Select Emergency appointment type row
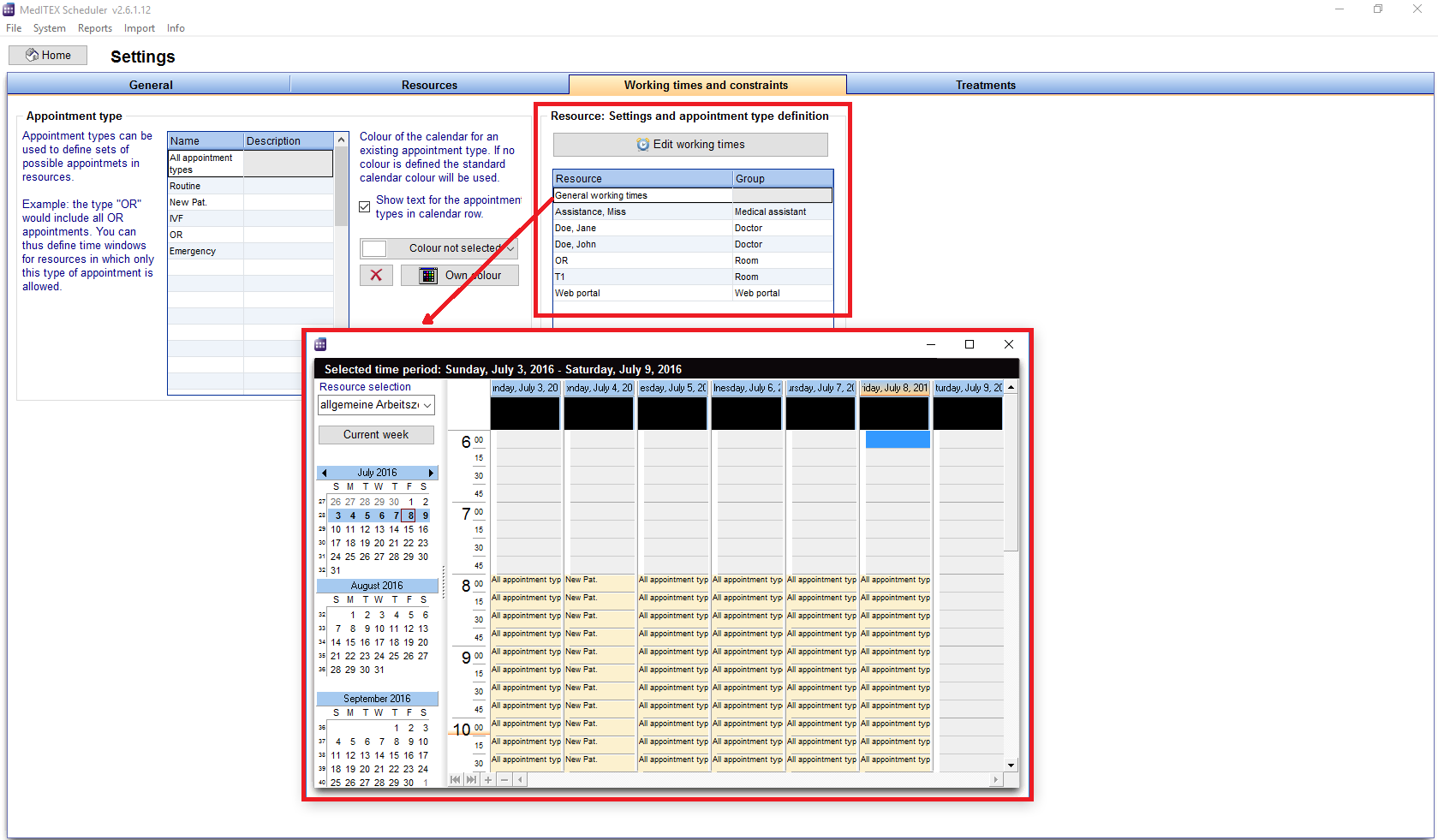Image resolution: width=1438 pixels, height=840 pixels. click(250, 251)
